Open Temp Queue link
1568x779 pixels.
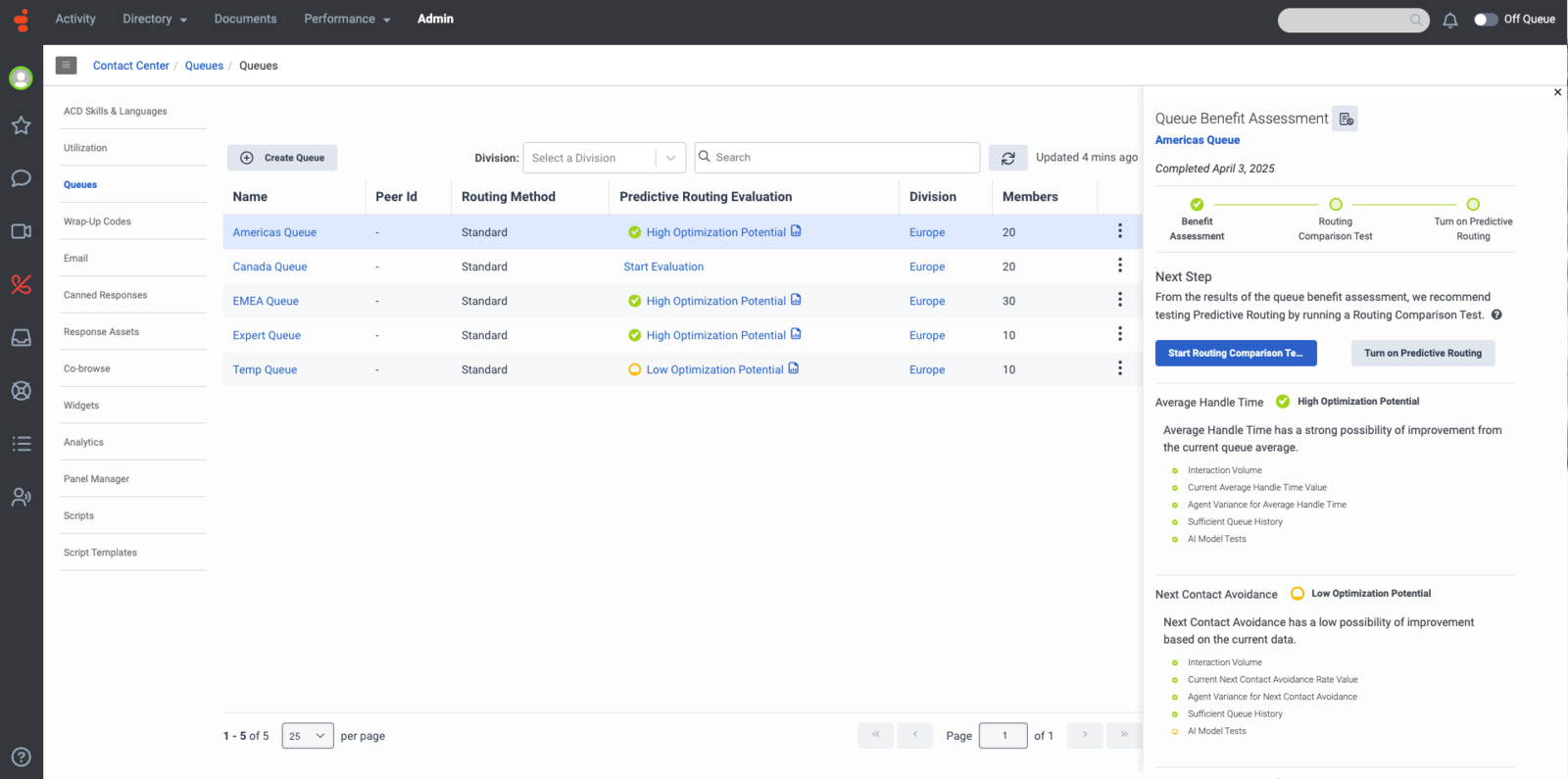click(265, 369)
